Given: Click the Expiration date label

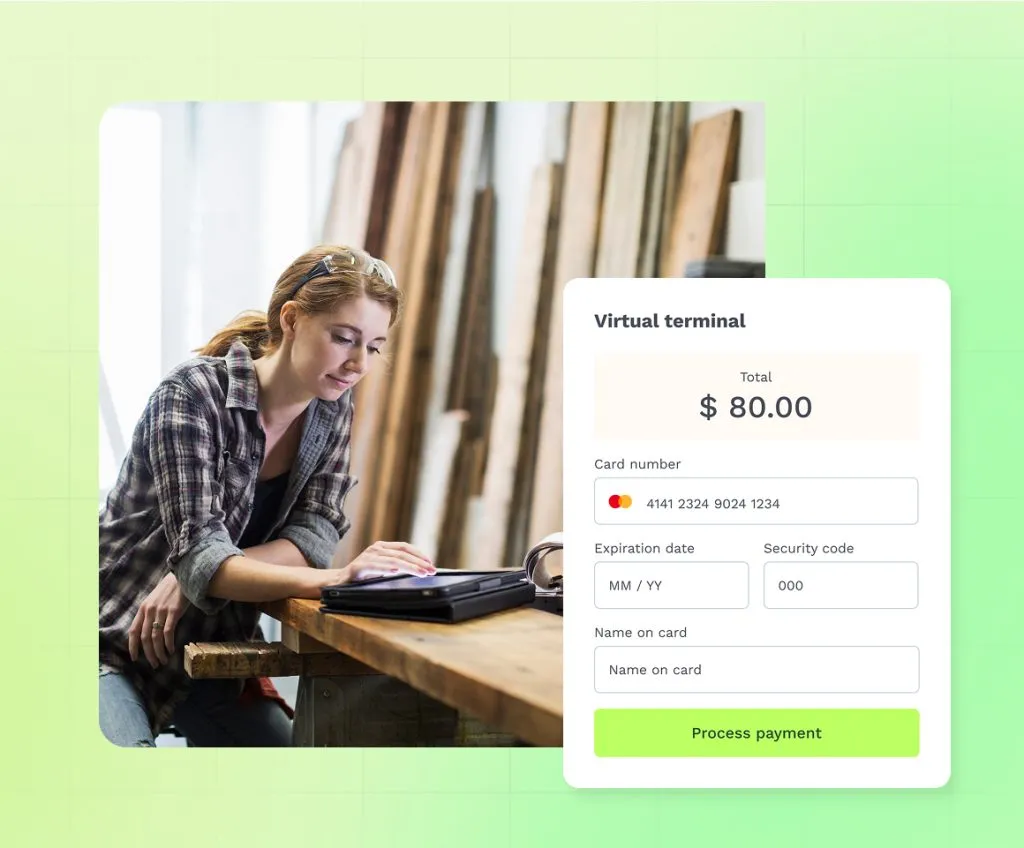Looking at the screenshot, I should click(644, 548).
